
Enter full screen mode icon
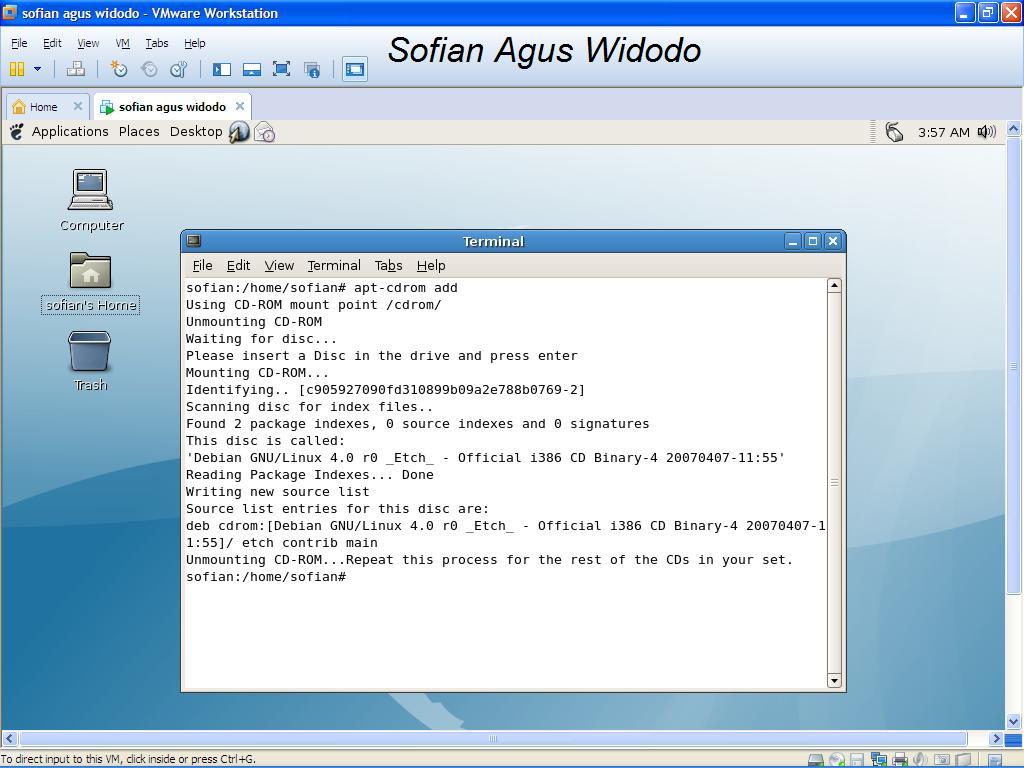coord(281,69)
